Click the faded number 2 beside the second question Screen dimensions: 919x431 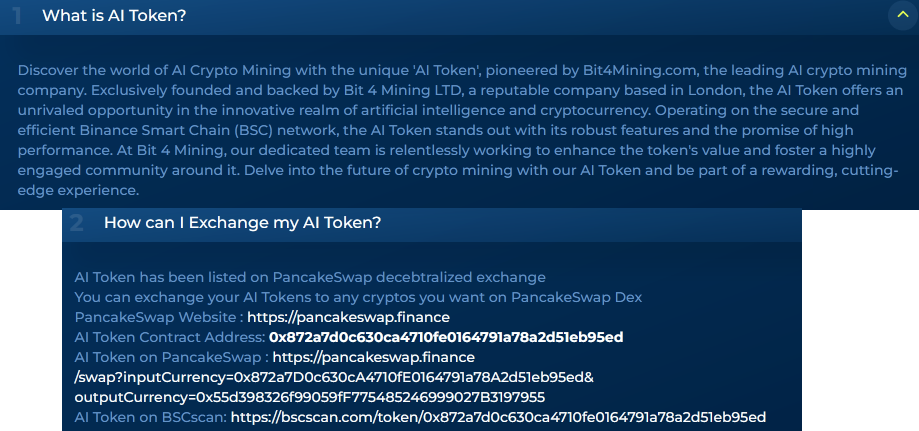(76, 223)
